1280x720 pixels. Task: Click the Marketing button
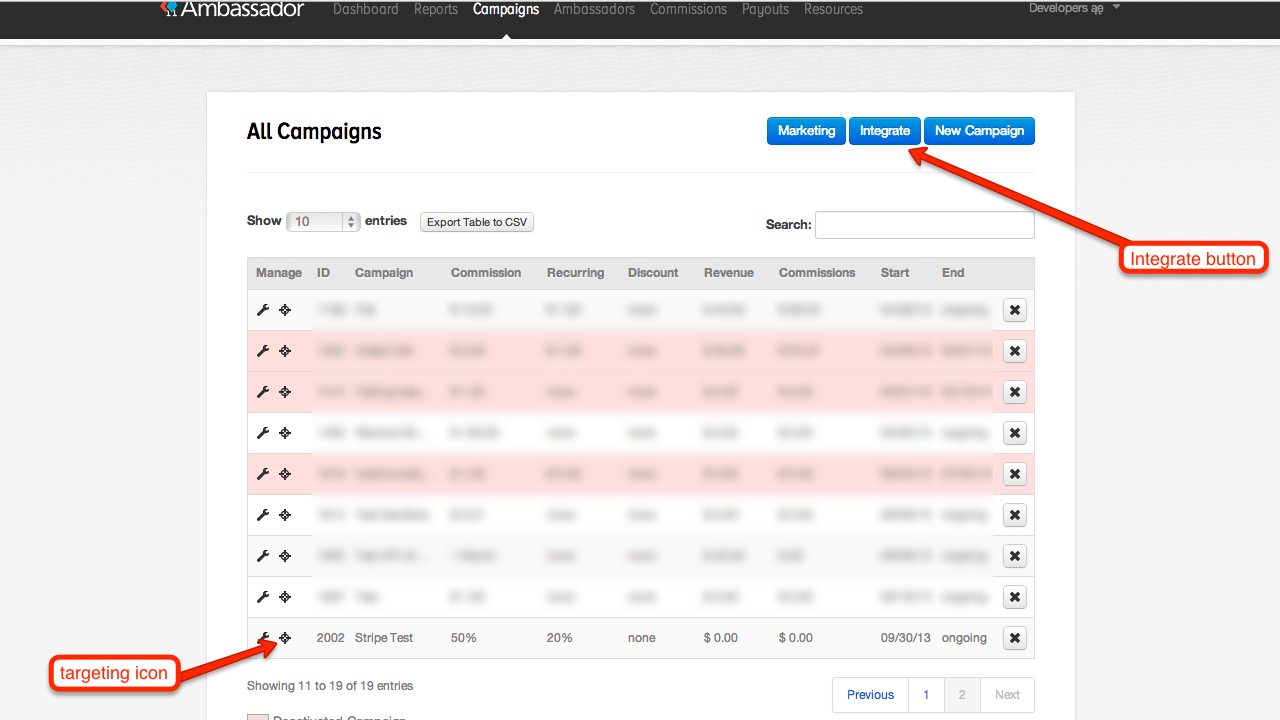[x=806, y=131]
